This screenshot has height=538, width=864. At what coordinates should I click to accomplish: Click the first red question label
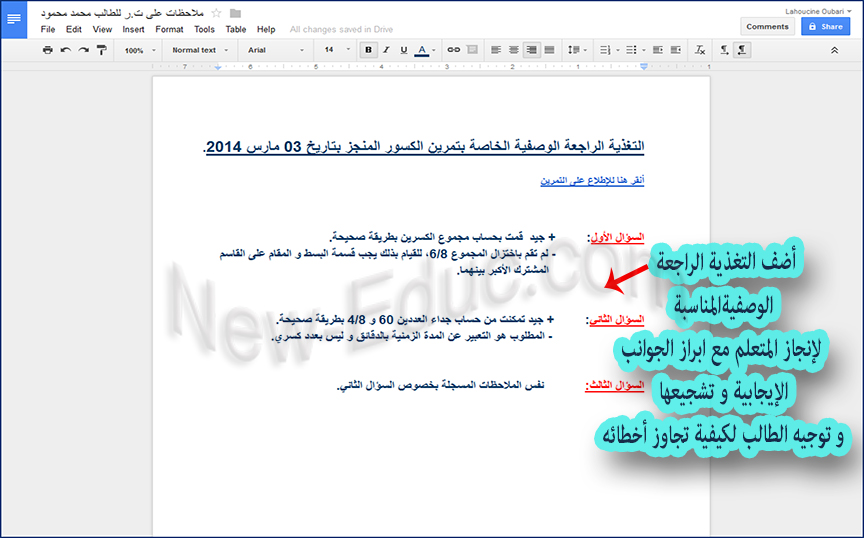coord(615,238)
